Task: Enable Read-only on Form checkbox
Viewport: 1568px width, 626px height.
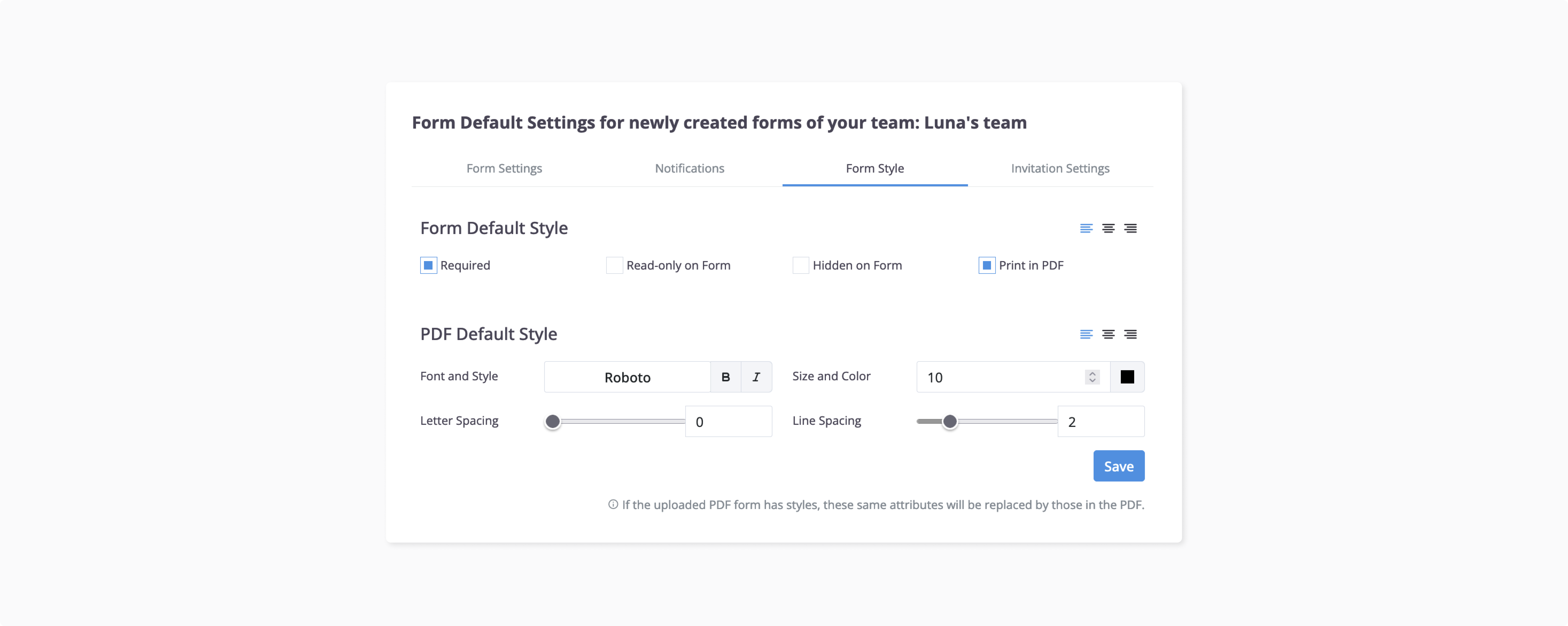Action: point(614,265)
